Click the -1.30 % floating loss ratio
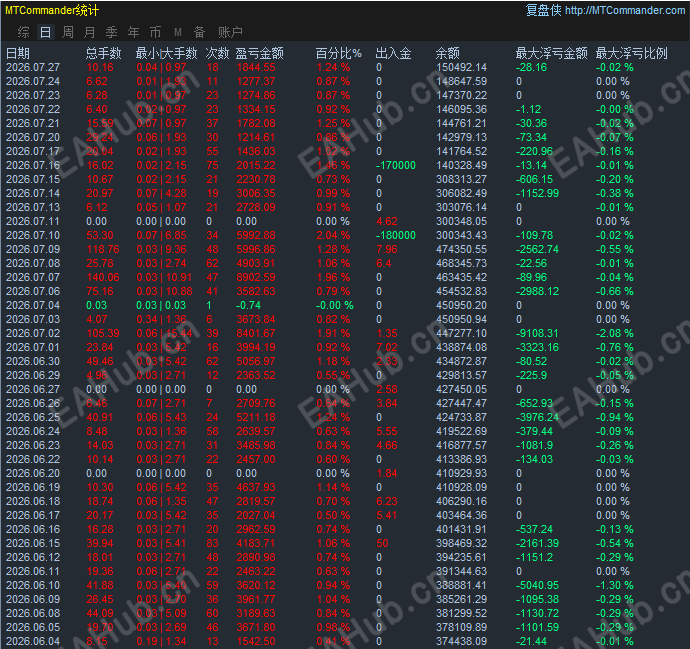The image size is (690, 649). coord(615,586)
